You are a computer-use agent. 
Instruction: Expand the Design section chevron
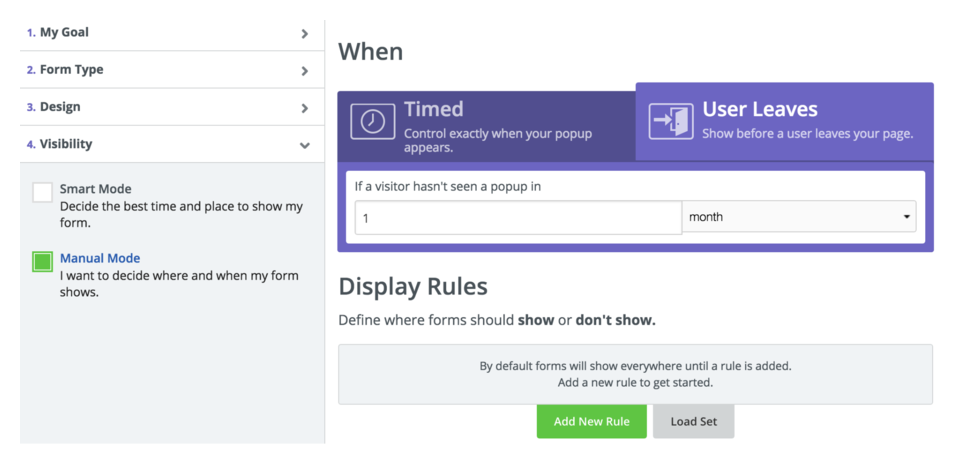(x=304, y=108)
